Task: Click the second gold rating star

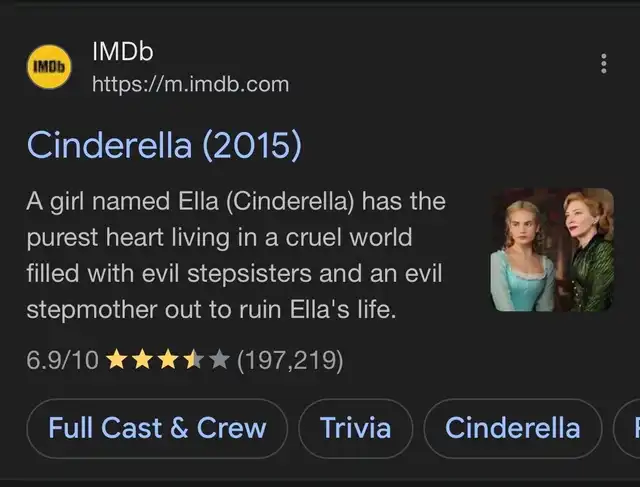Action: 142,360
